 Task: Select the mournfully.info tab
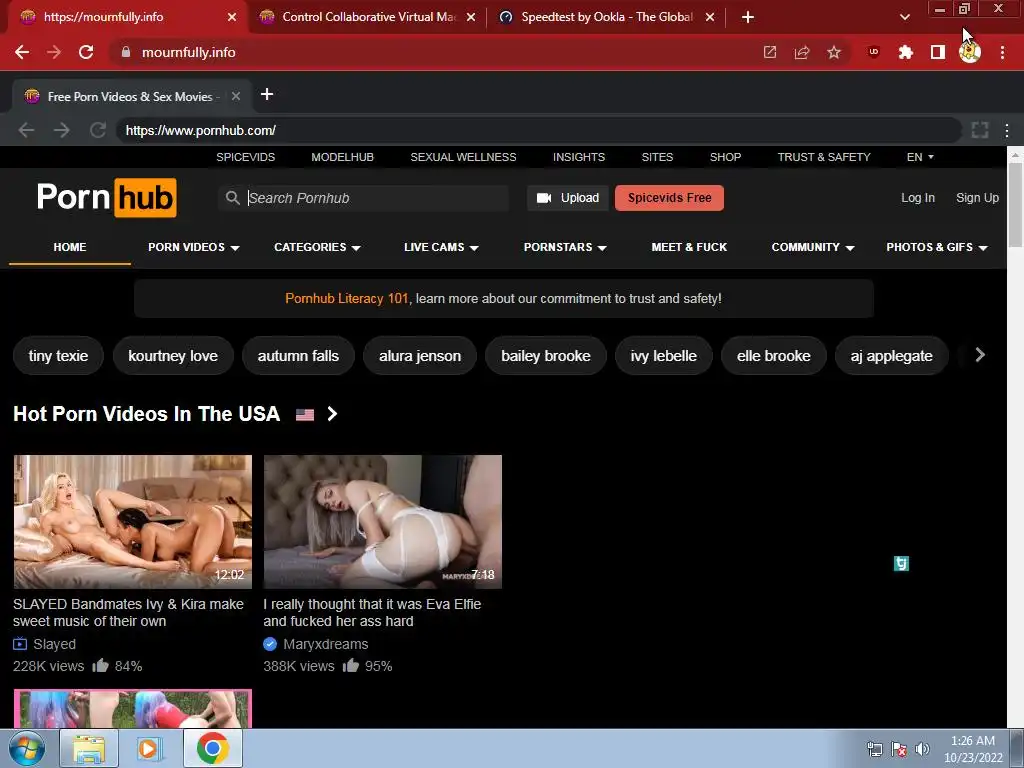[x=128, y=17]
